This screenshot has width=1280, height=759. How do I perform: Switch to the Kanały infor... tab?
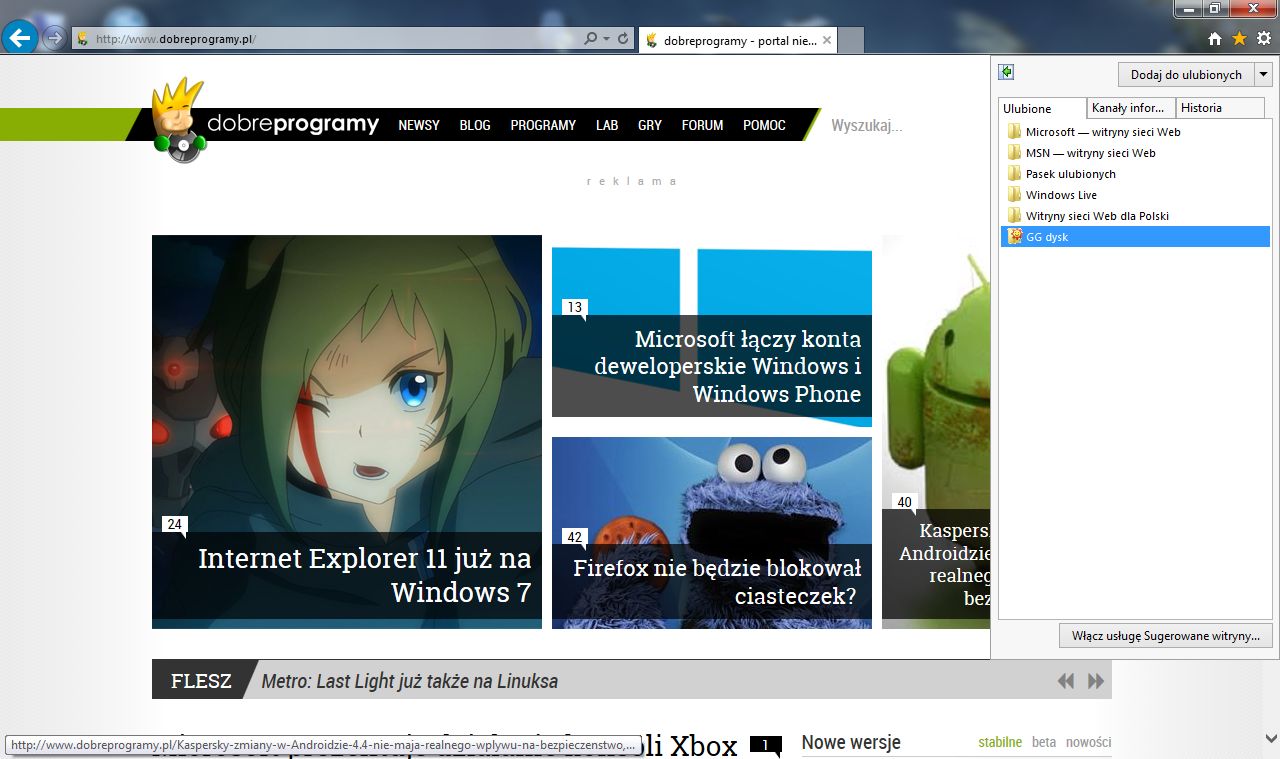pos(1130,108)
